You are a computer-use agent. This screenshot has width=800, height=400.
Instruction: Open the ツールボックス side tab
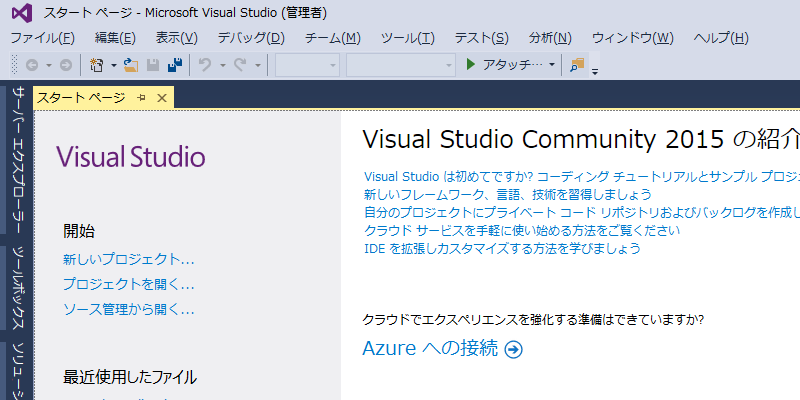(18, 289)
